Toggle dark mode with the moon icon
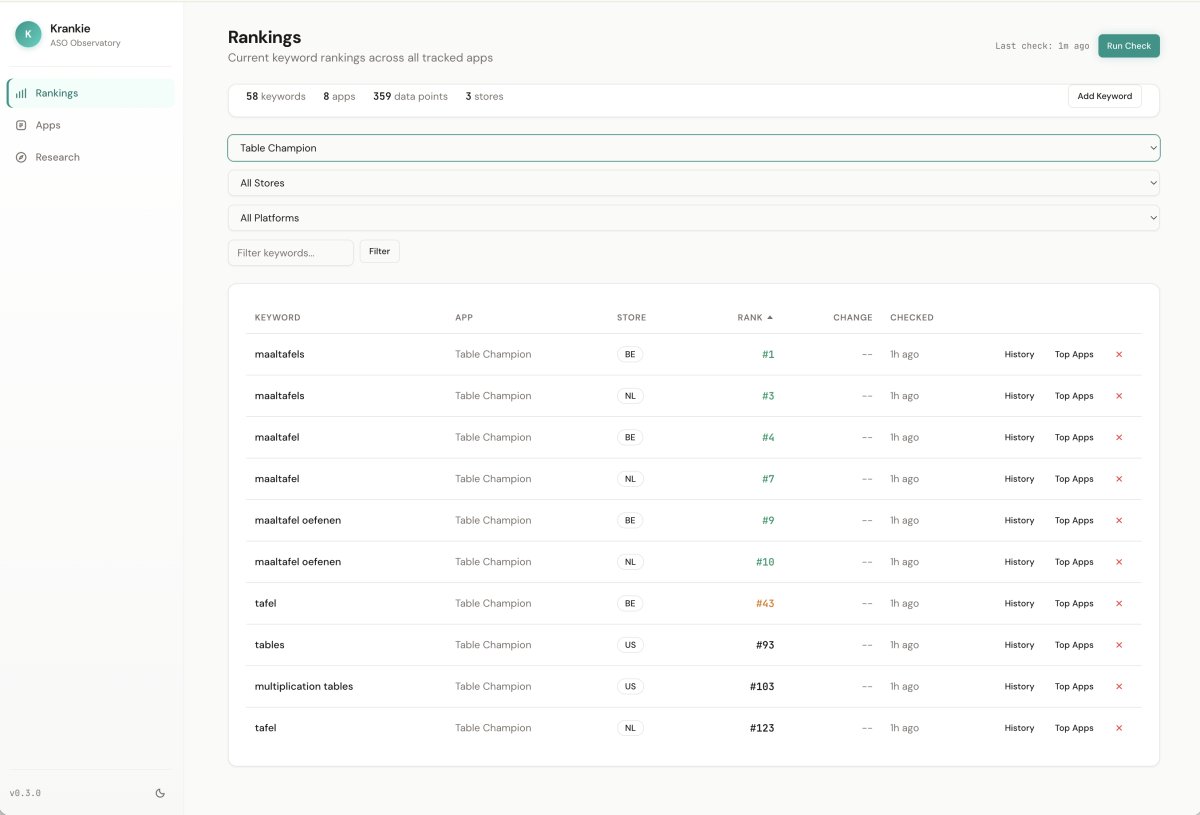 [160, 793]
